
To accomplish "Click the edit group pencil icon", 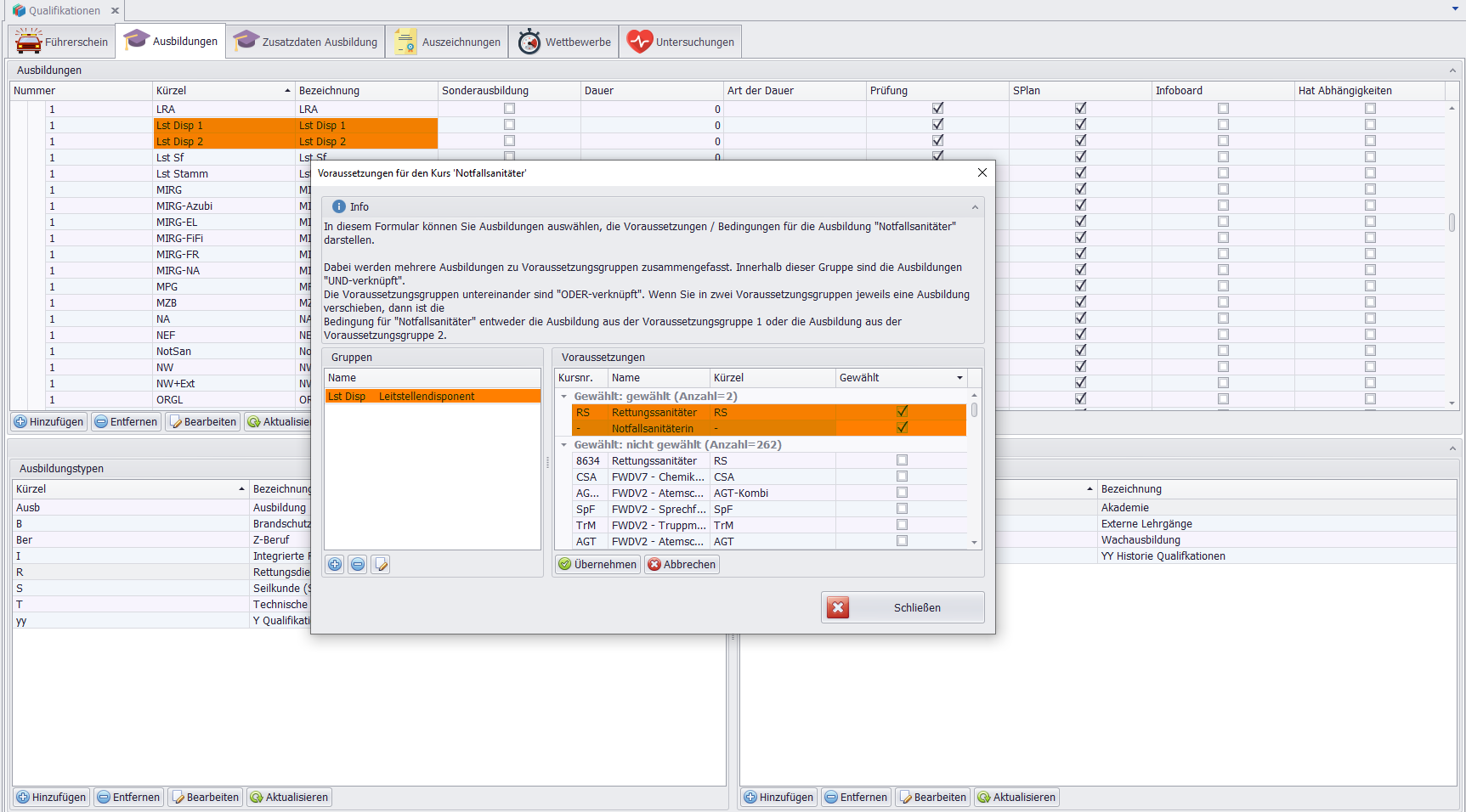I will (x=381, y=565).
